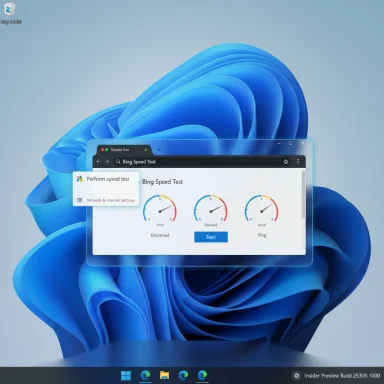Click the icon beside Network & internet settings
Viewport: 384px width, 384px height.
(x=80, y=200)
